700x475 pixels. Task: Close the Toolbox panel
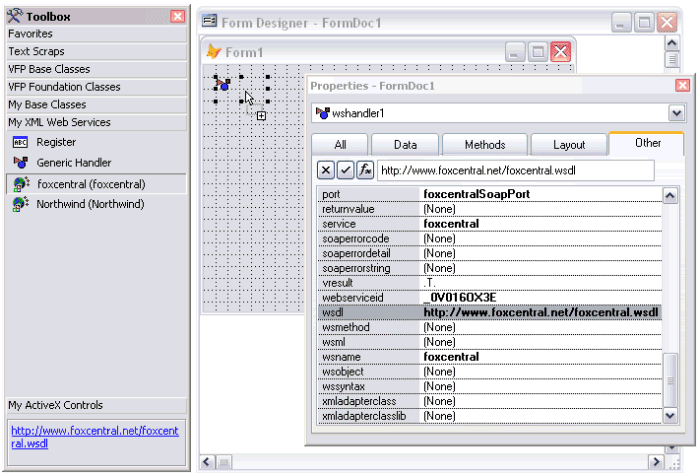[x=177, y=17]
